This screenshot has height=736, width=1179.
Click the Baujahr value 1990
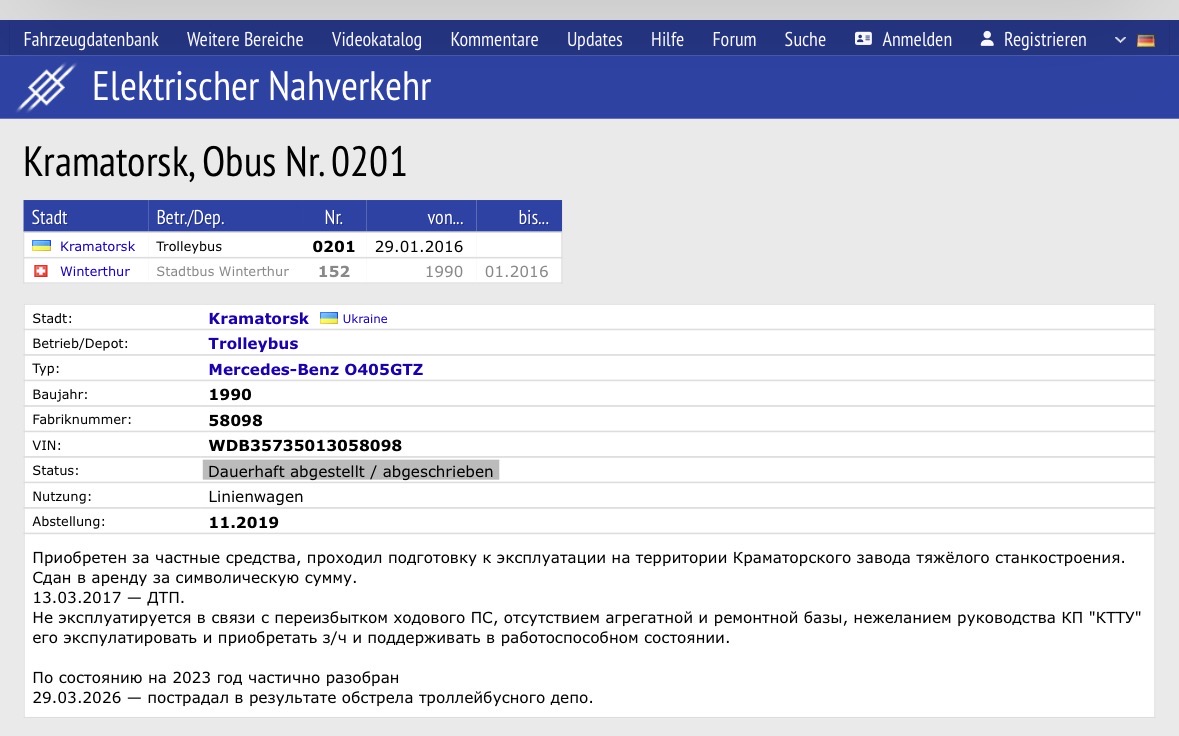click(230, 395)
